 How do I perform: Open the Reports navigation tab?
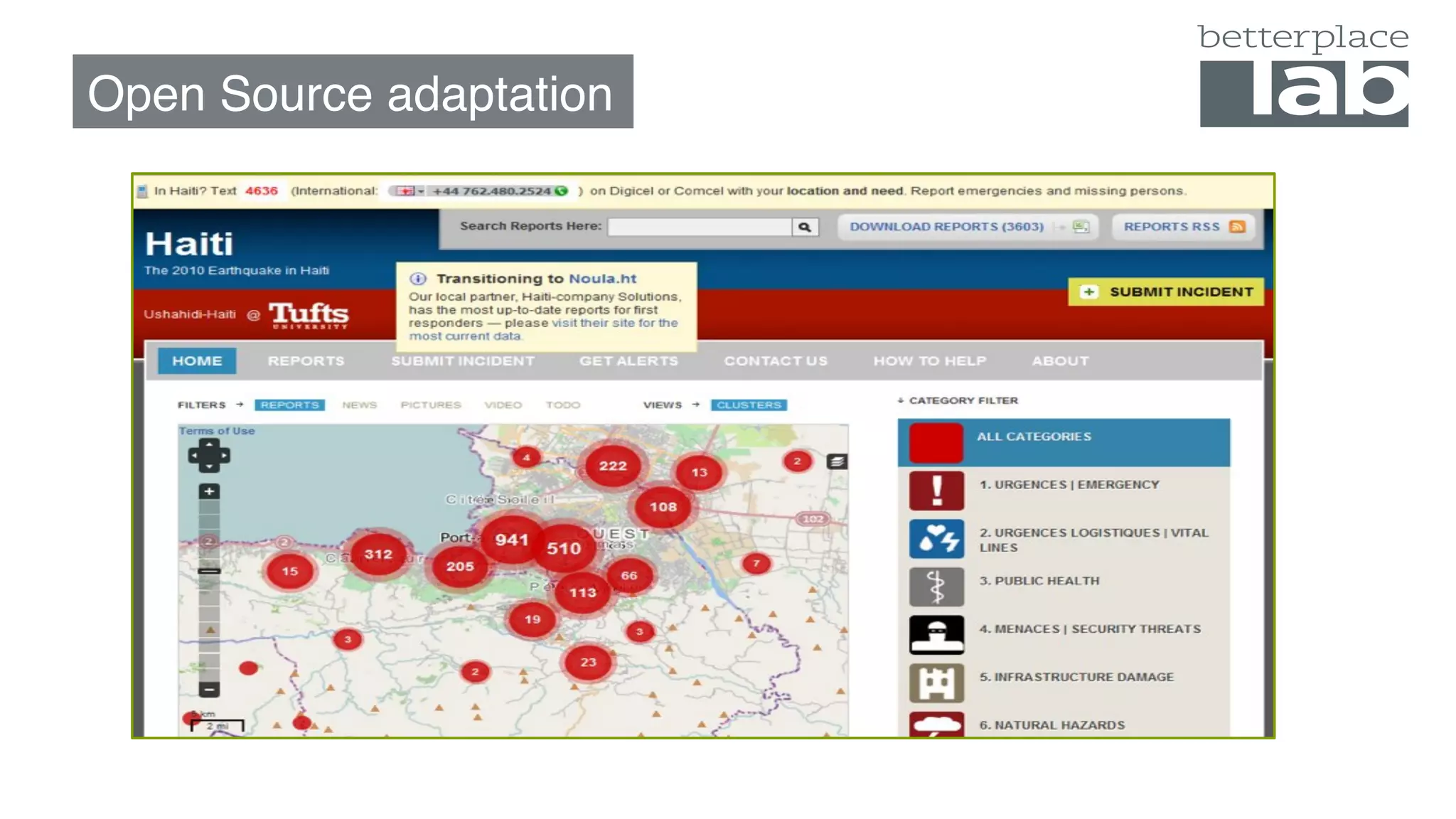[x=306, y=361]
